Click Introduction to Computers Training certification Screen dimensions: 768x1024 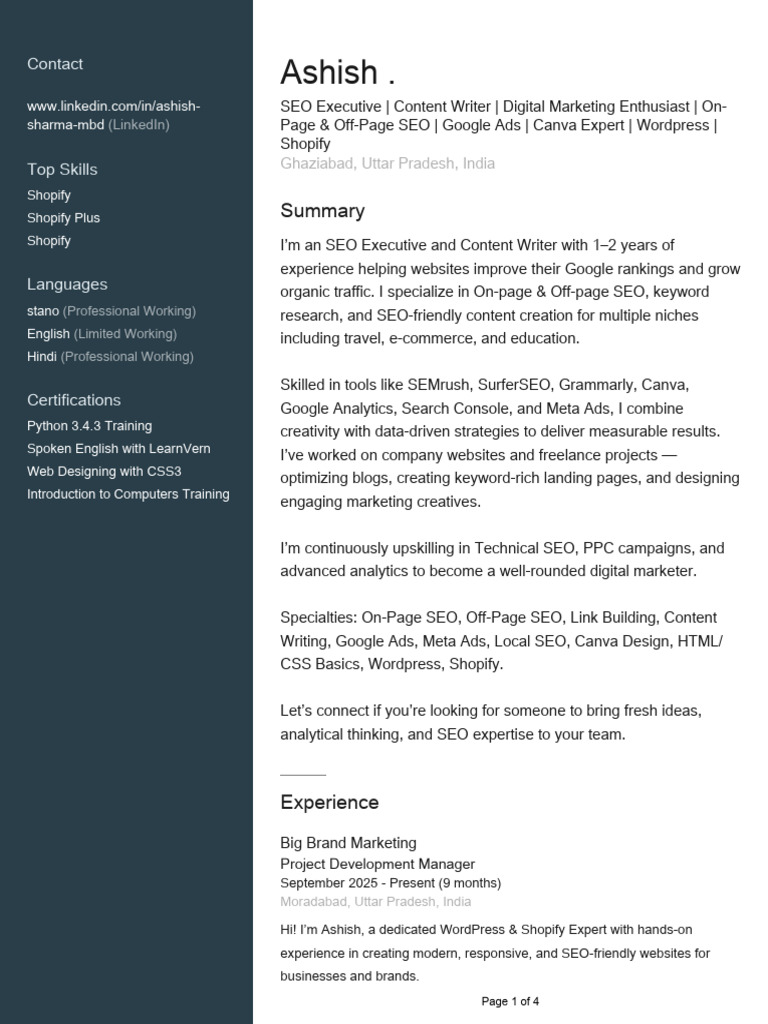click(128, 494)
